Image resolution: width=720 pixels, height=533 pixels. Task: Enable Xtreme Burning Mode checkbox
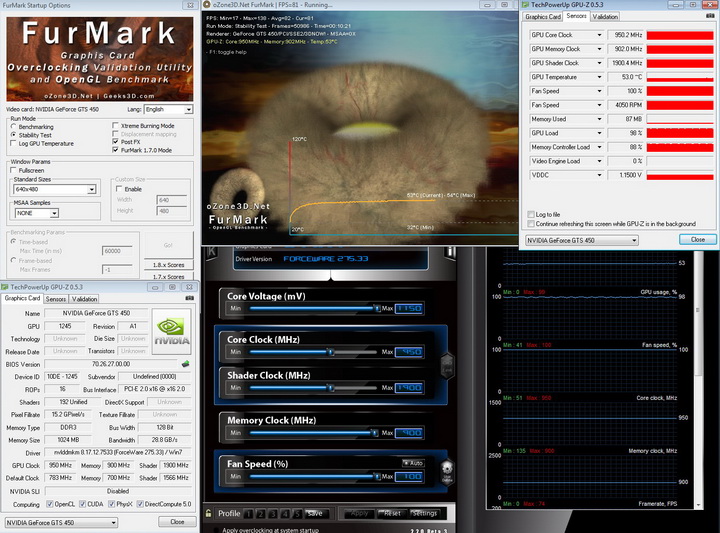[x=116, y=126]
